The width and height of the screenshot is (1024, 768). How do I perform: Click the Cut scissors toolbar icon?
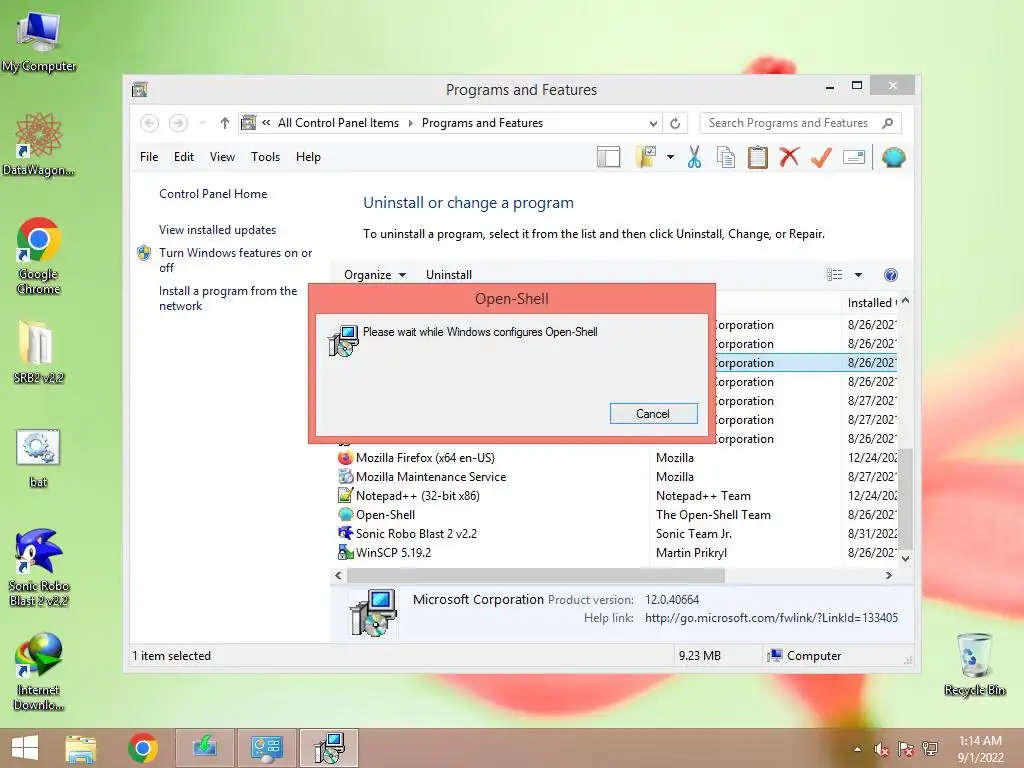tap(694, 157)
